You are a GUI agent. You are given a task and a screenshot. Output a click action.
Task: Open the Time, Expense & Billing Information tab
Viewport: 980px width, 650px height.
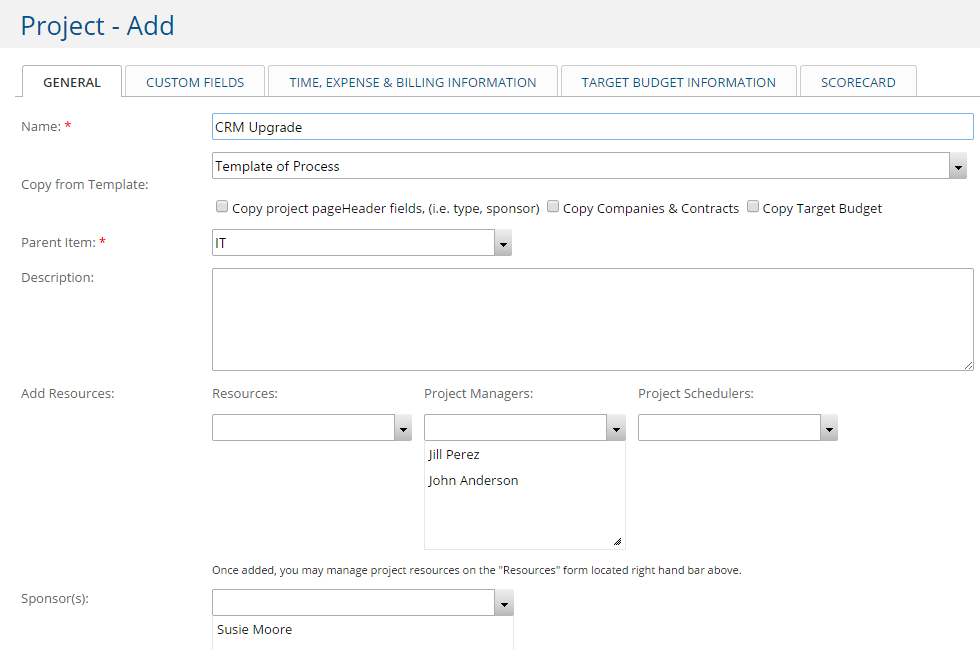click(412, 81)
